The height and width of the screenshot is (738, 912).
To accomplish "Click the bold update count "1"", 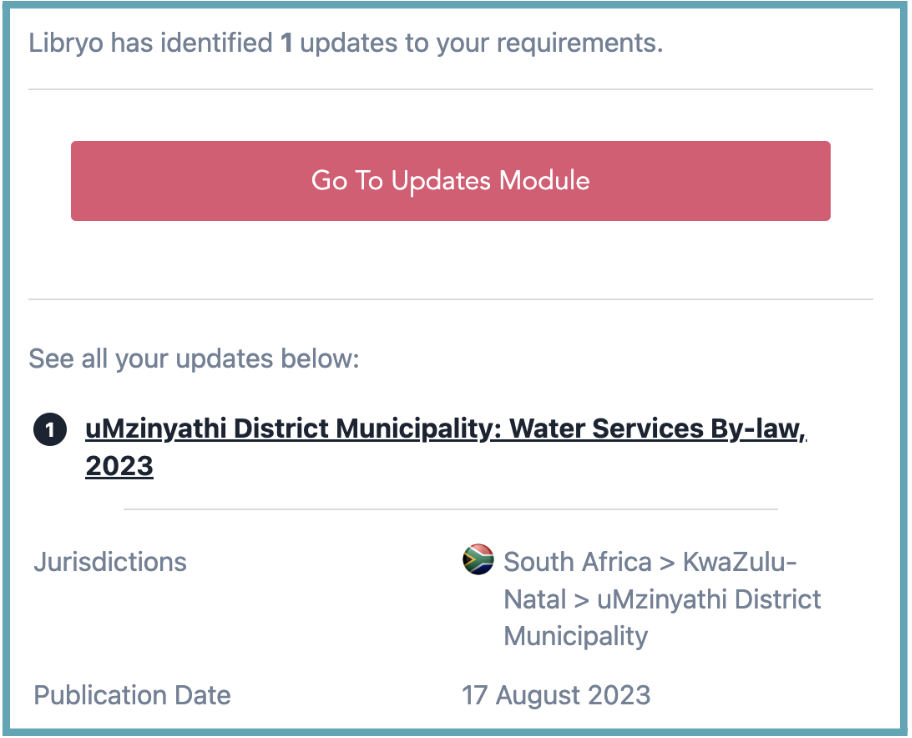I will point(286,44).
